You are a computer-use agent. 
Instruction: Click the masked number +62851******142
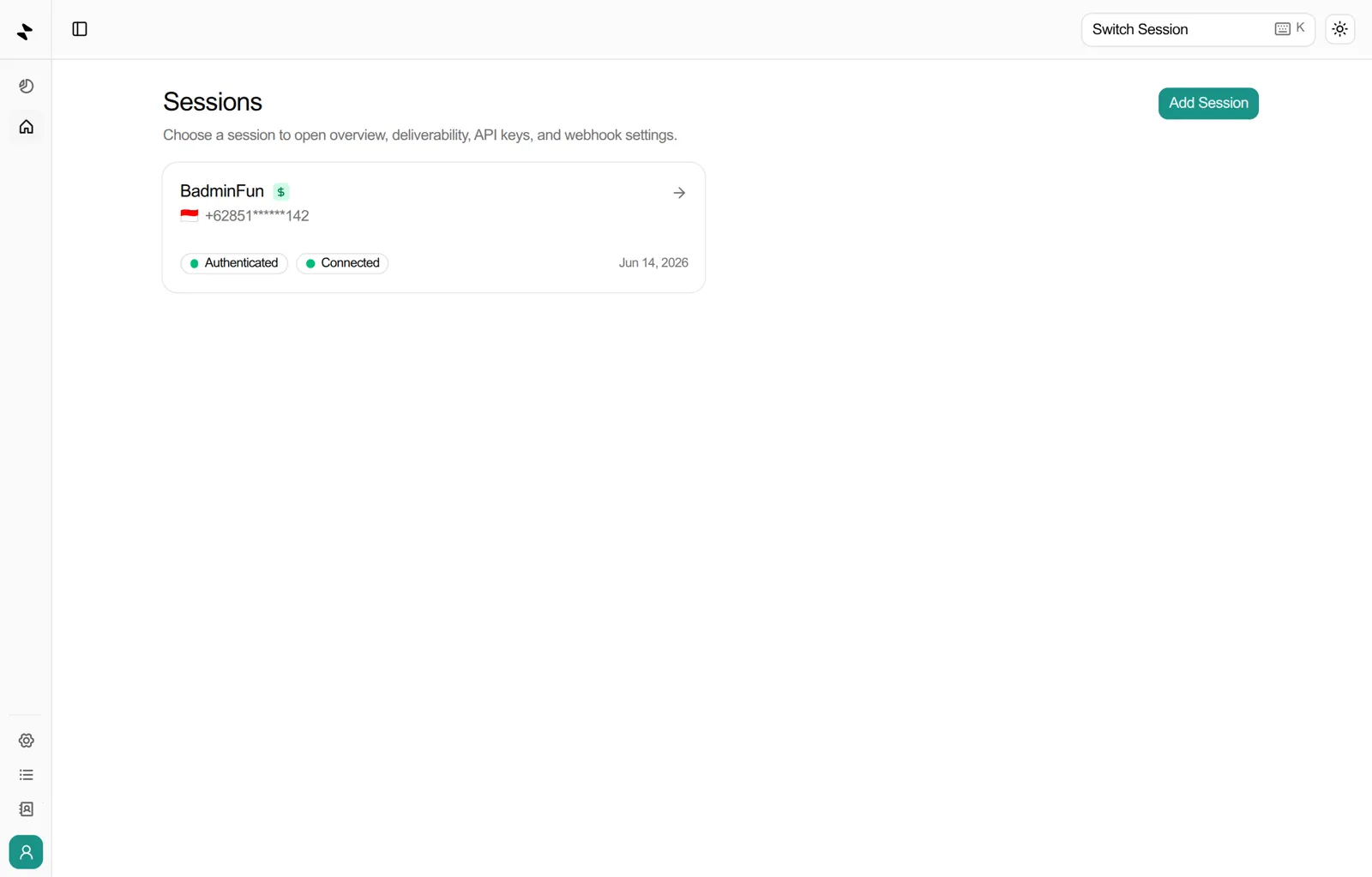tap(256, 216)
